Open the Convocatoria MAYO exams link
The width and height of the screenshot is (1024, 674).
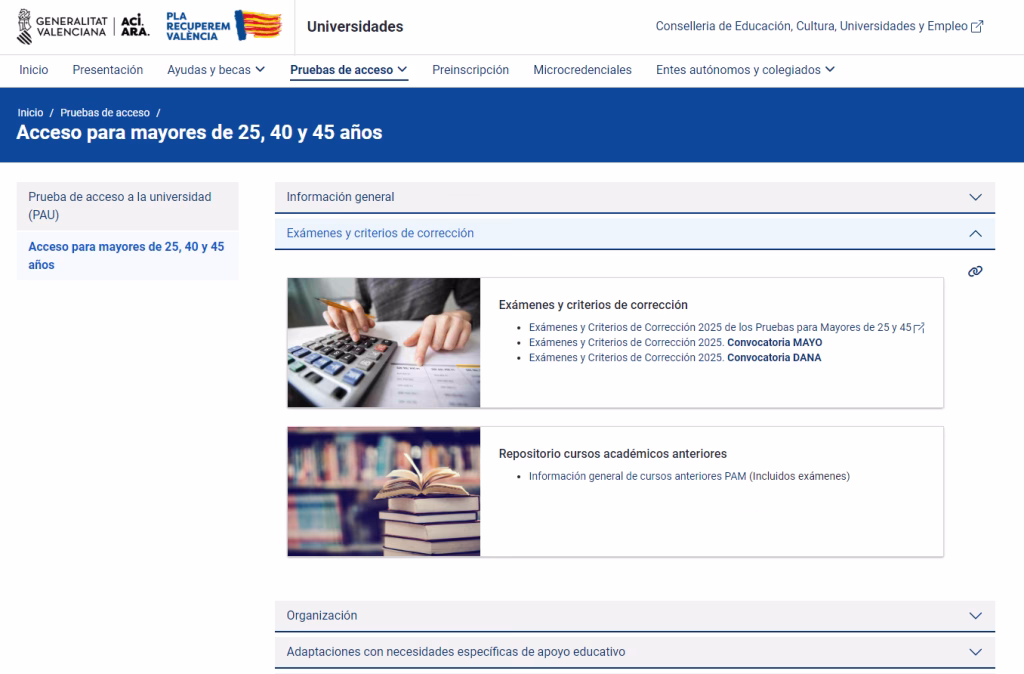pyautogui.click(x=675, y=342)
